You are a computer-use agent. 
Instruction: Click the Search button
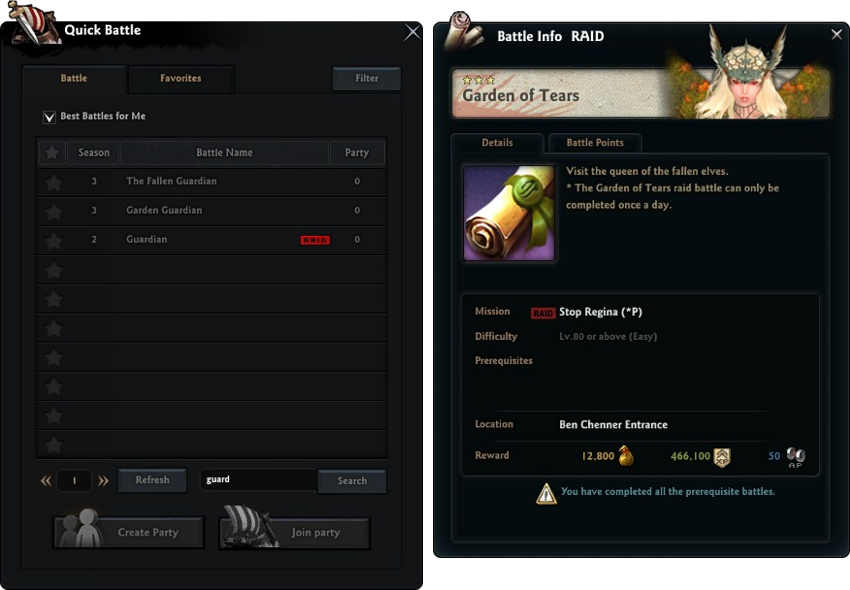pyautogui.click(x=352, y=481)
